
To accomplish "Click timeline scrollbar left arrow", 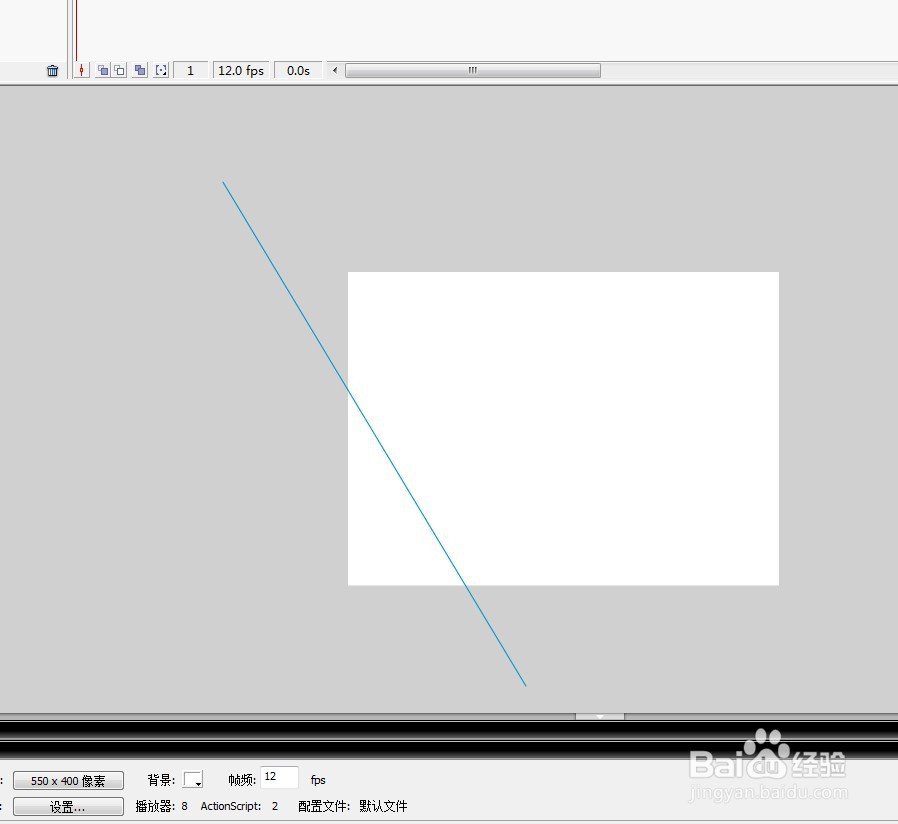I will click(335, 70).
